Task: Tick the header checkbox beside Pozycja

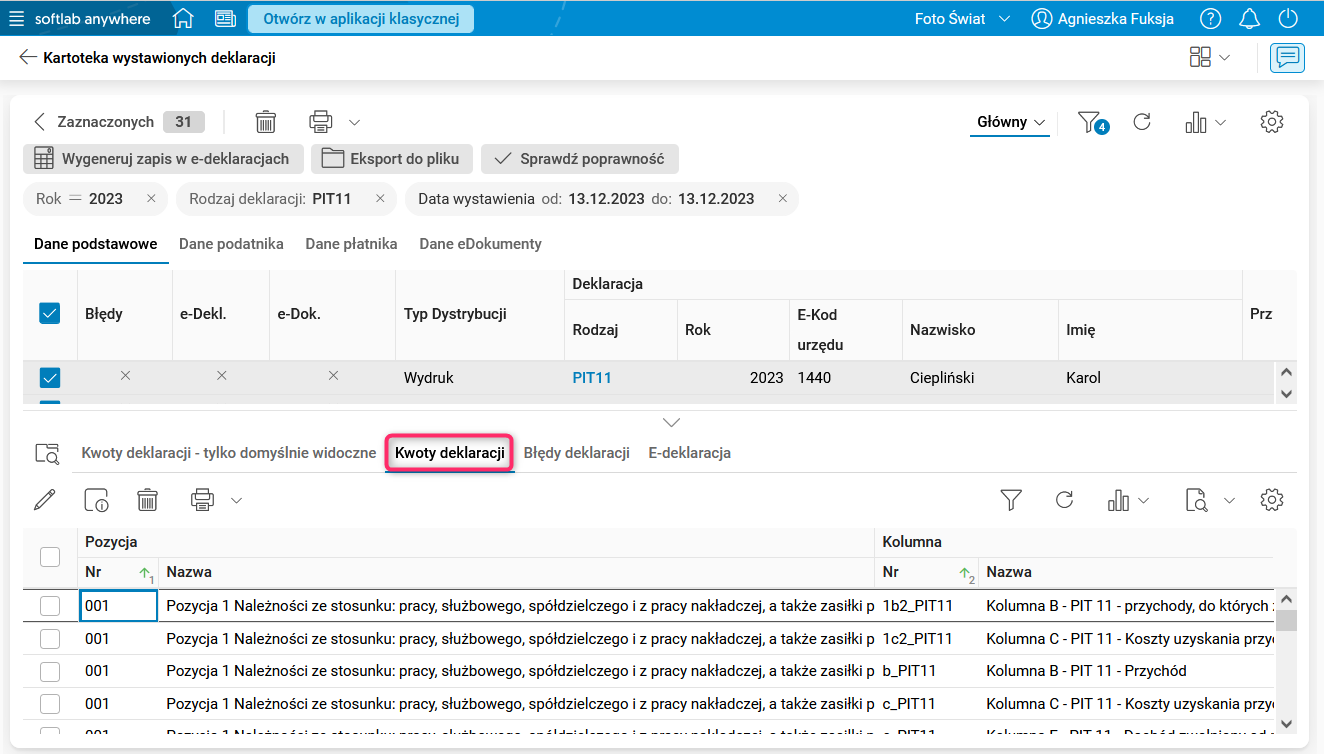Action: 49,557
